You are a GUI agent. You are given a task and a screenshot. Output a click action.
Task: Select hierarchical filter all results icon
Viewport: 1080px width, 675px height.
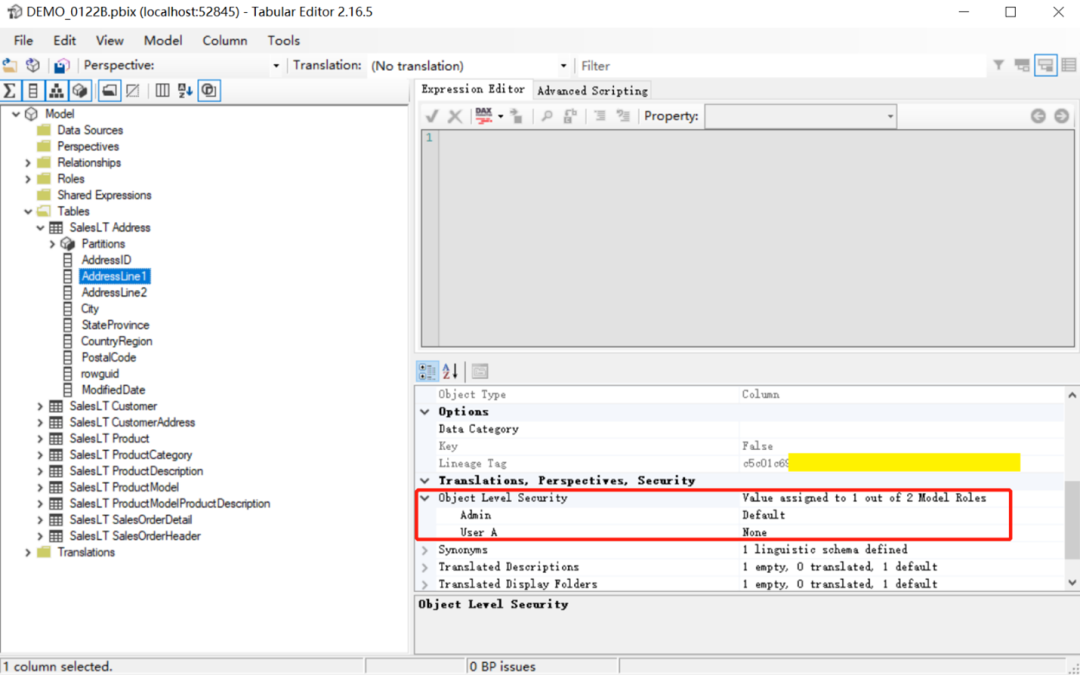click(x=1046, y=65)
